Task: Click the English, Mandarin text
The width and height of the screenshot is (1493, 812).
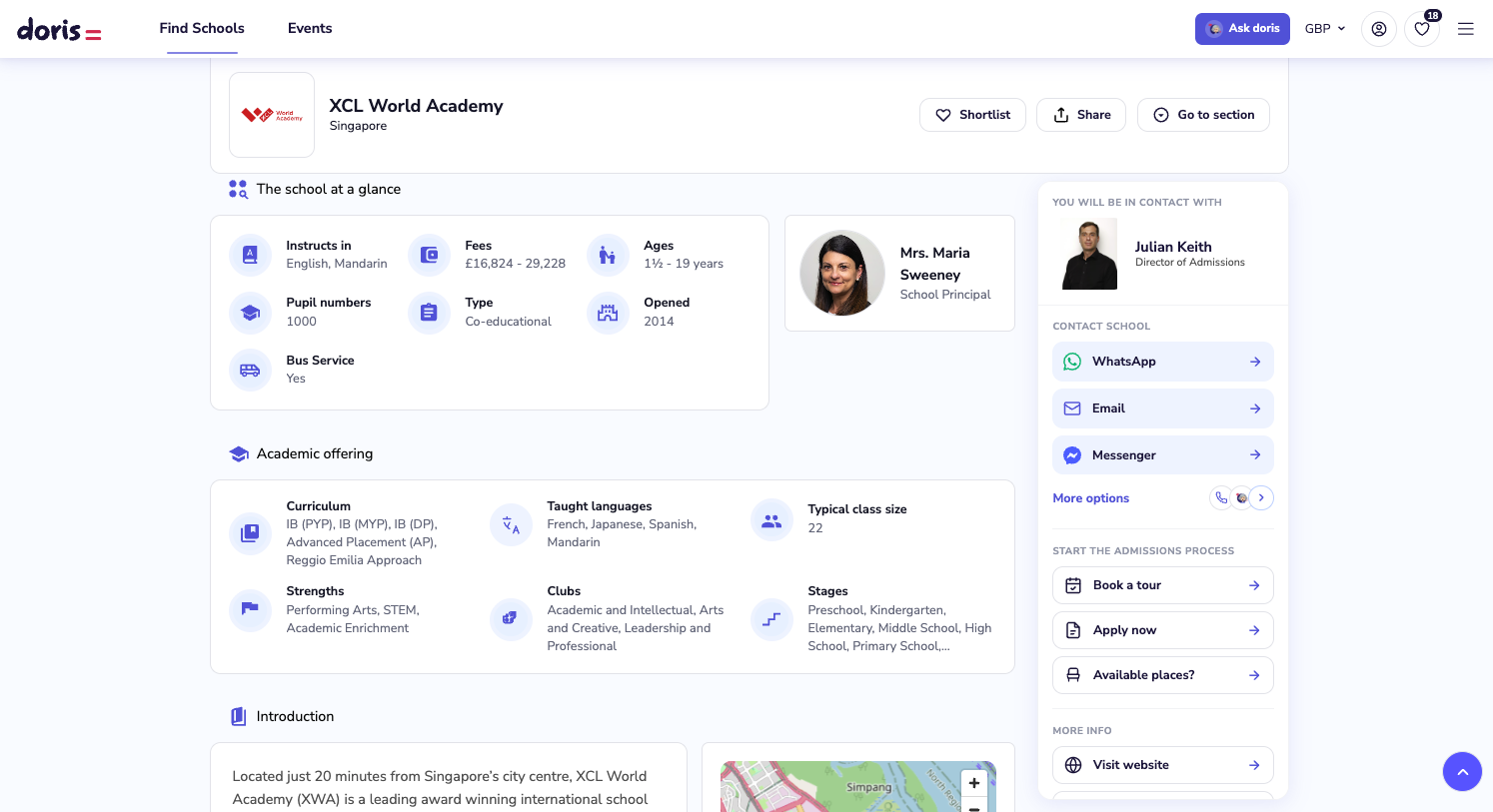Action: [337, 264]
